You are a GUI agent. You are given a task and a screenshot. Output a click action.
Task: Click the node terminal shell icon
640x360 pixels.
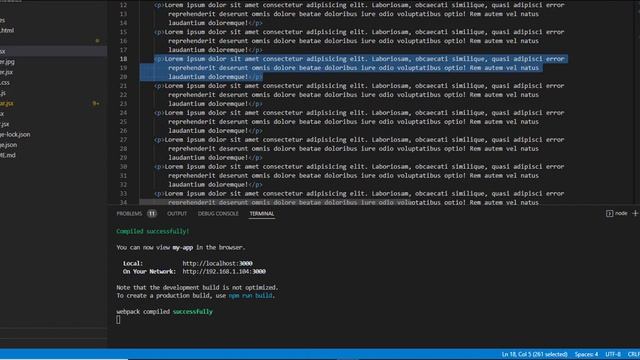click(609, 213)
